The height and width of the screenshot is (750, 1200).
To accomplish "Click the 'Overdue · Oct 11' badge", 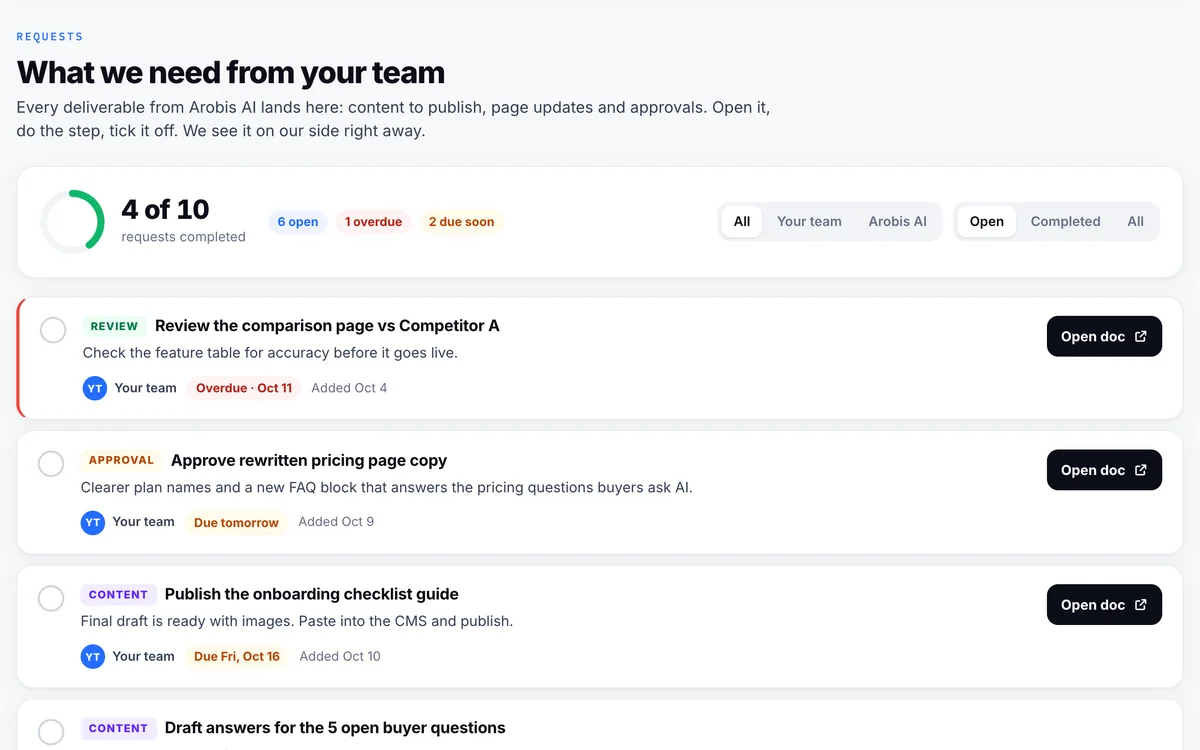I will pos(244,388).
